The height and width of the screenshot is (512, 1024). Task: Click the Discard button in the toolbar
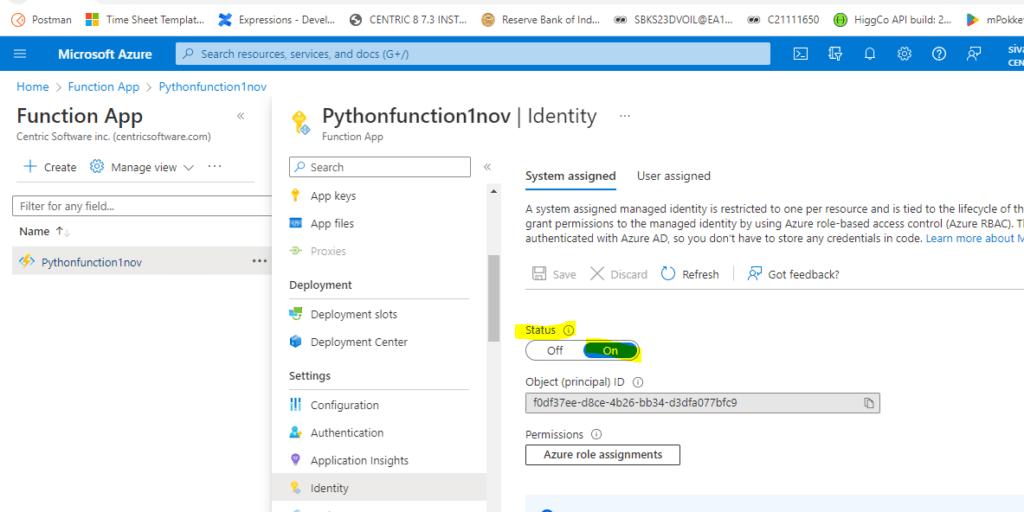(x=618, y=274)
